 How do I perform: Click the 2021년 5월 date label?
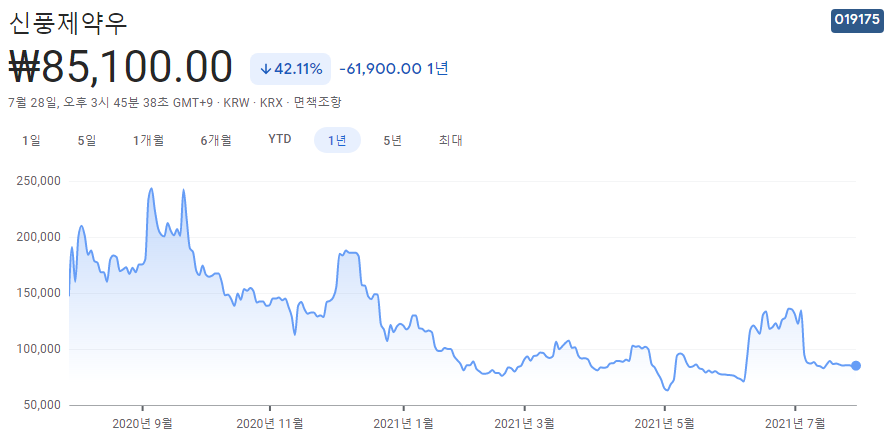click(665, 423)
